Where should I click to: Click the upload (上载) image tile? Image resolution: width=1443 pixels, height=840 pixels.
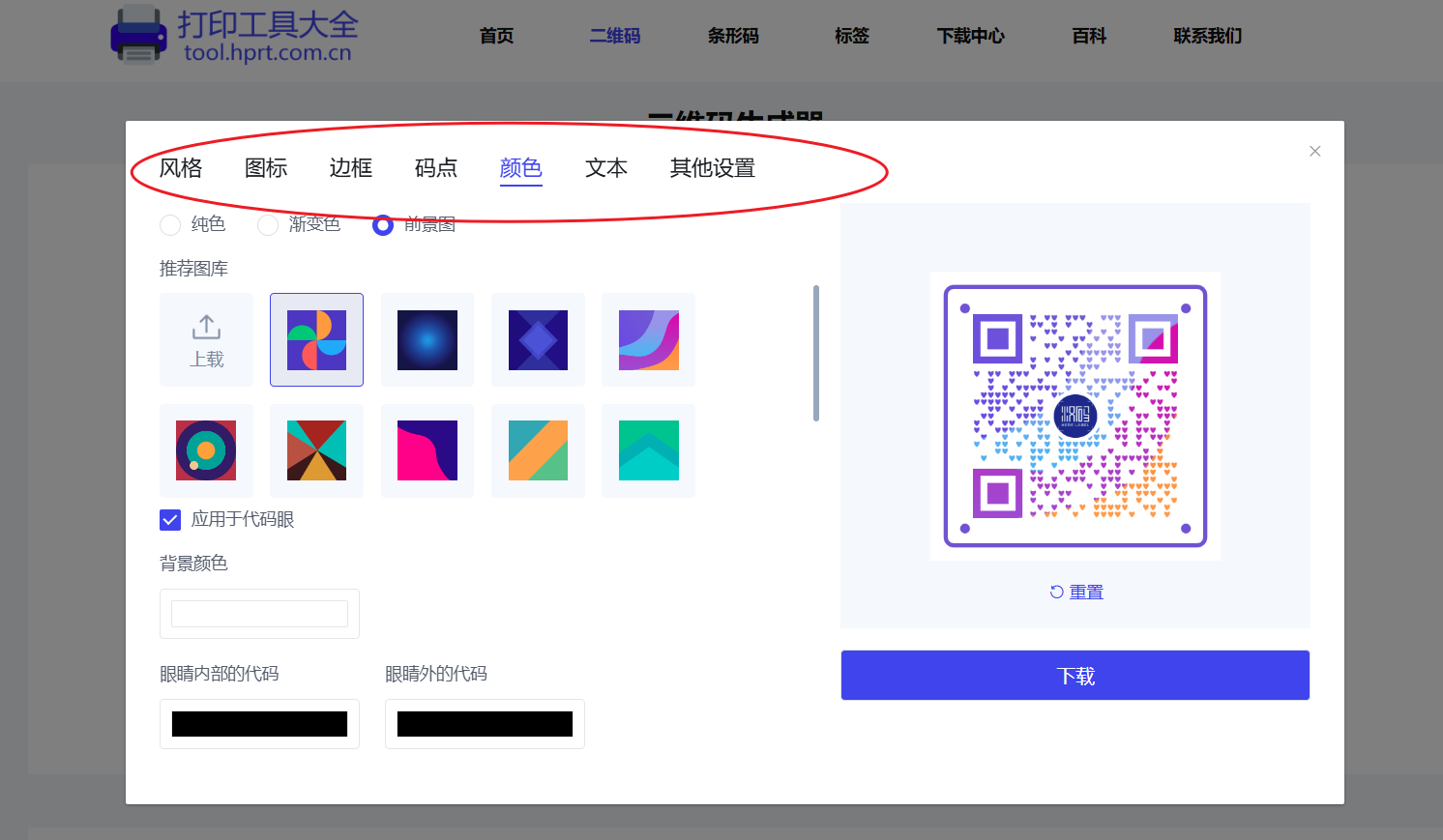[x=206, y=339]
